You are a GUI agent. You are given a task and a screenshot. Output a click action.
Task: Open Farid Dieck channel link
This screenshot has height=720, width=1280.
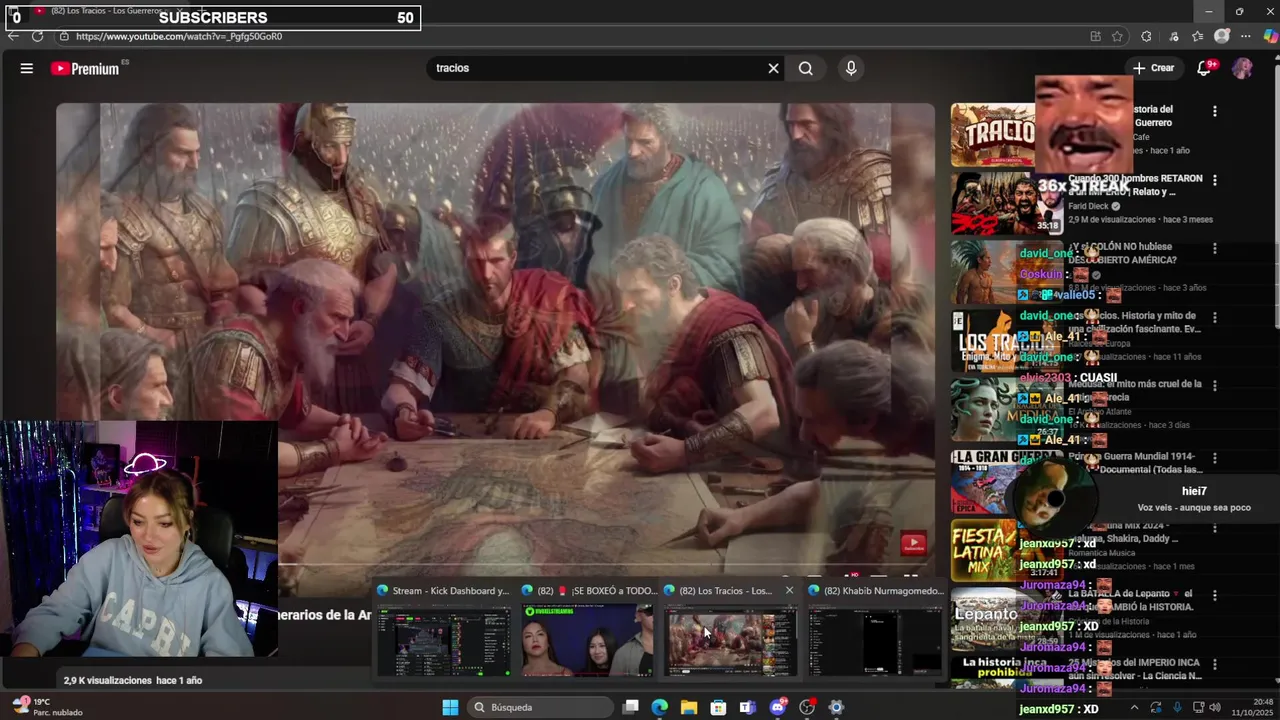pos(1088,206)
